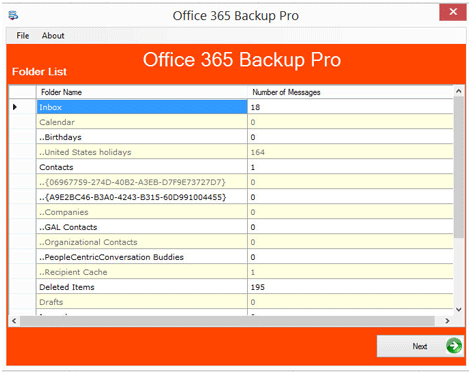Click the Folder Name column header
This screenshot has width=471, height=374.
[x=142, y=92]
